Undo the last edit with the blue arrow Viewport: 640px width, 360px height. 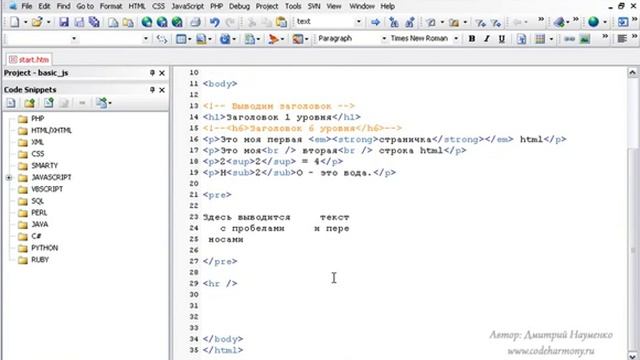point(215,22)
